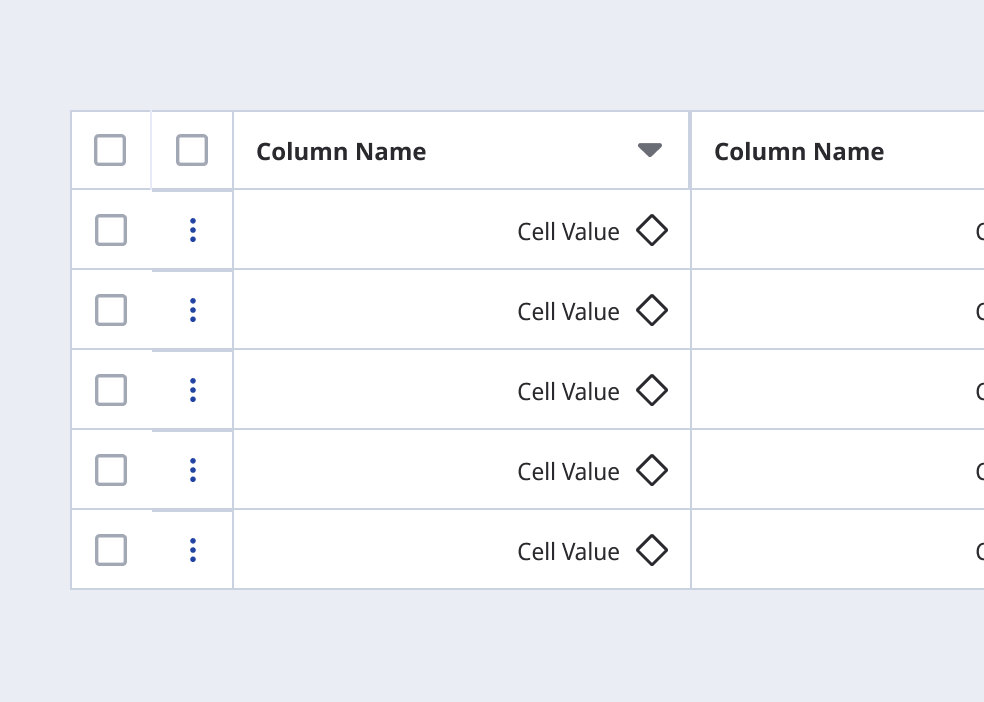Open the second row's three-dot actions menu

click(x=192, y=310)
